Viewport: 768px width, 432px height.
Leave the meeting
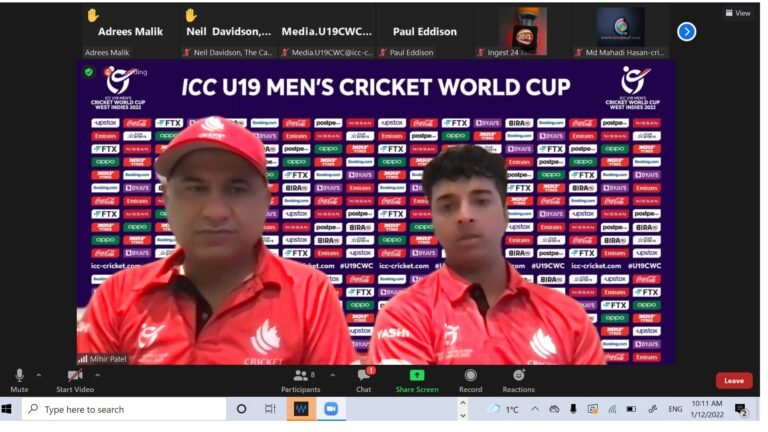pos(734,381)
